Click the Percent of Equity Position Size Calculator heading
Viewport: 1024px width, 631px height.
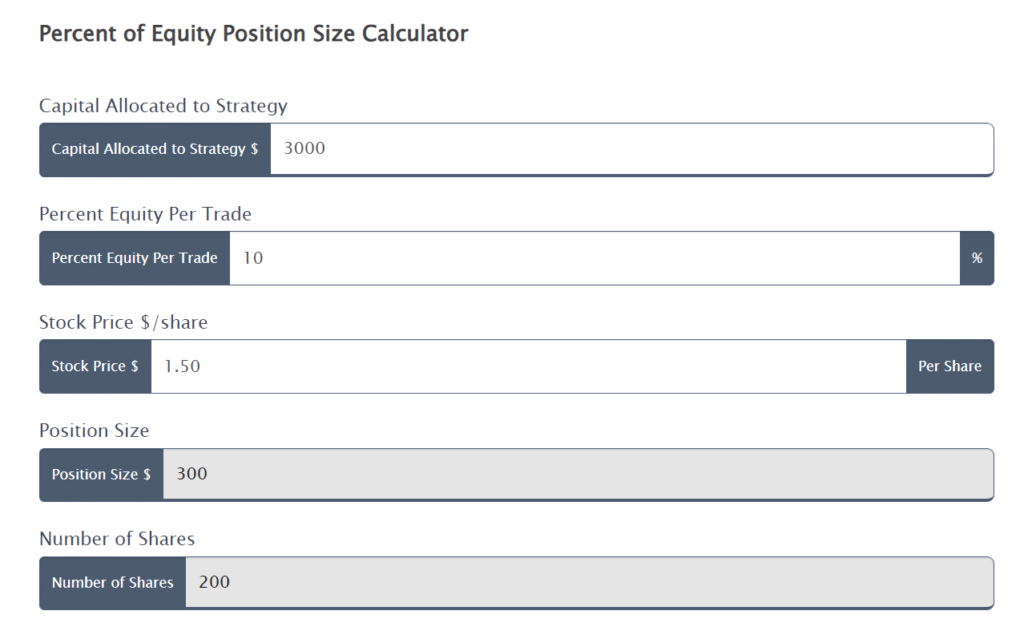pyautogui.click(x=253, y=34)
